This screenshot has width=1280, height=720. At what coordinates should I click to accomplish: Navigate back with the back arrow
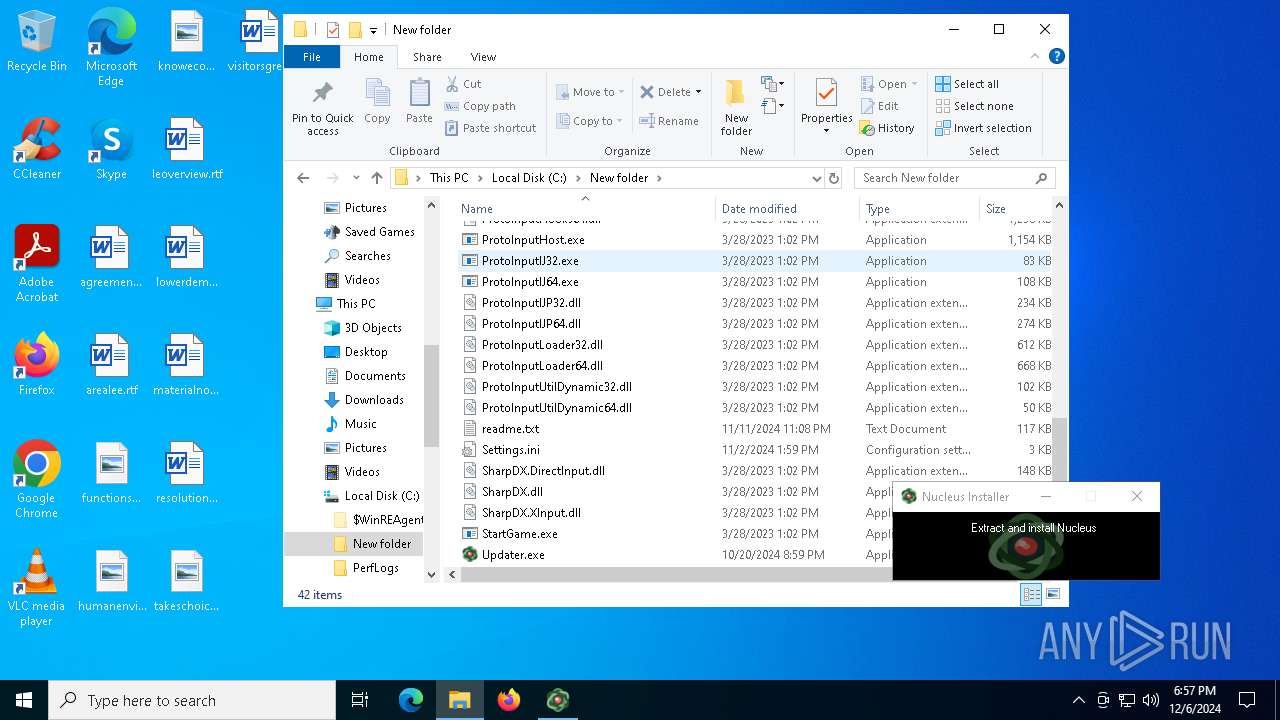(303, 178)
